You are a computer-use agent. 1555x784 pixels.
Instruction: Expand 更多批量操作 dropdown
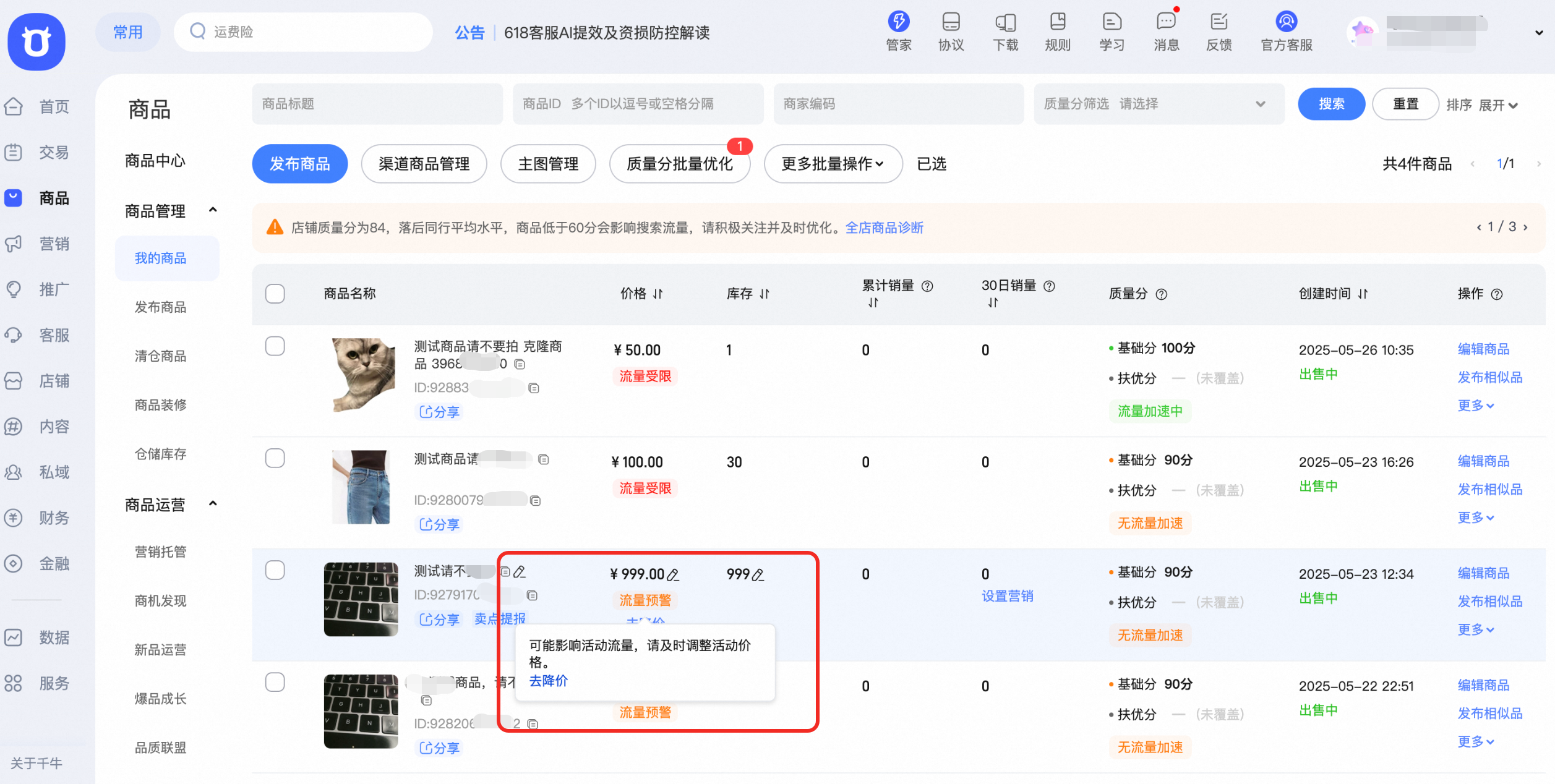click(833, 164)
